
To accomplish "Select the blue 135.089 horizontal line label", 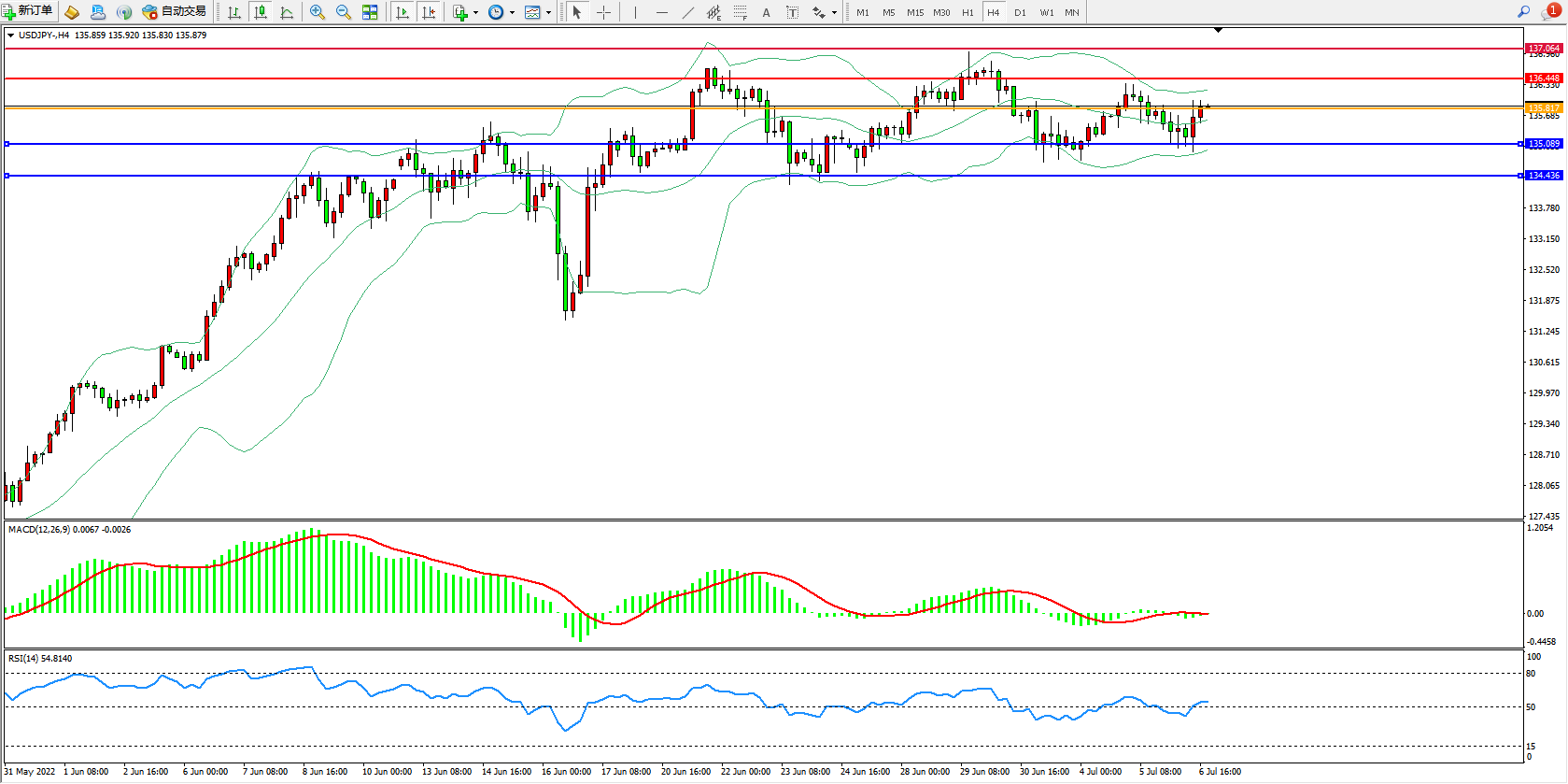I will (1544, 144).
